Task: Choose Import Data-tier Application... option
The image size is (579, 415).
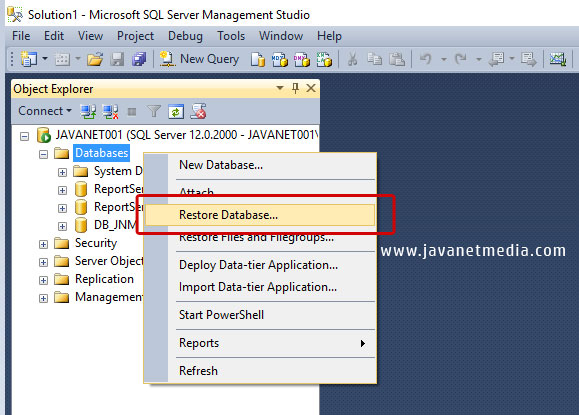Action: (260, 287)
